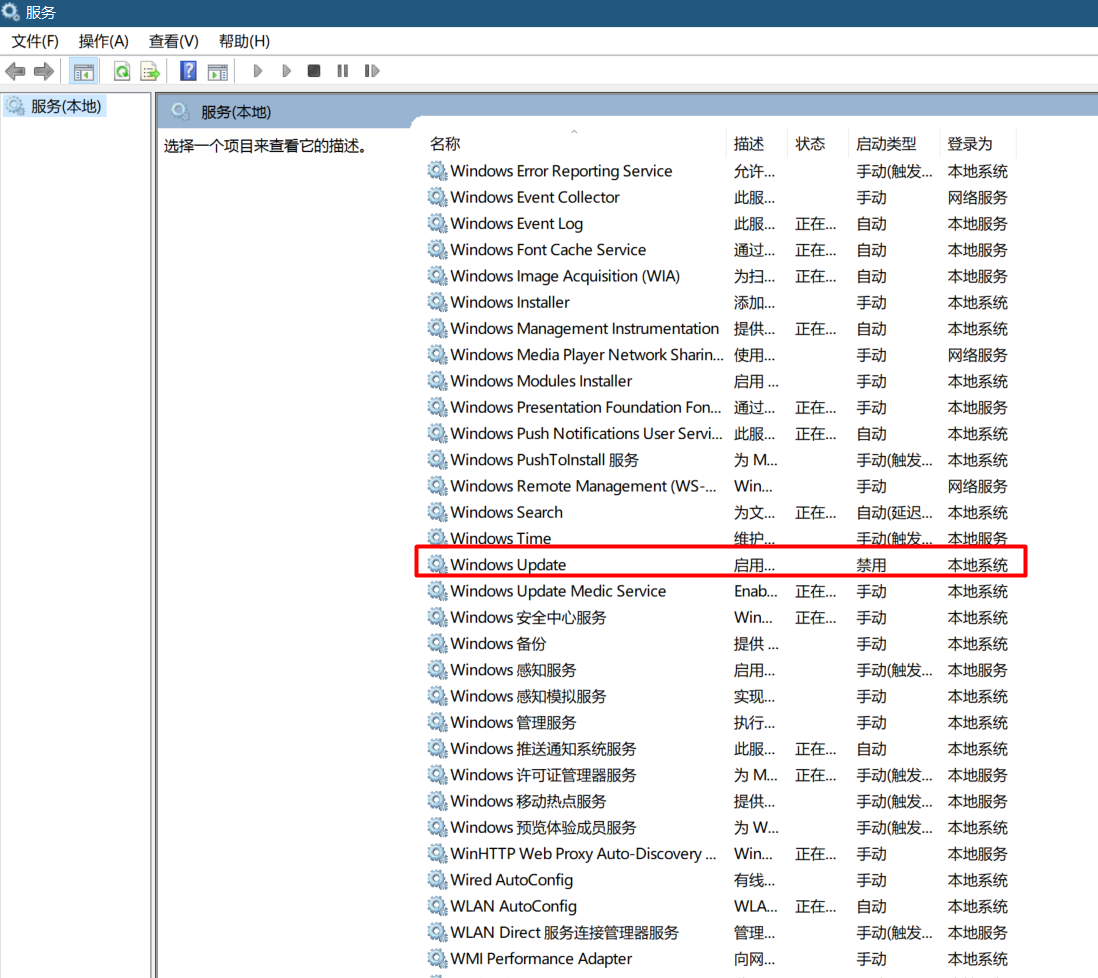The height and width of the screenshot is (978, 1098).
Task: Select Windows Image Acquisition (WIA) service name
Action: coord(565,276)
